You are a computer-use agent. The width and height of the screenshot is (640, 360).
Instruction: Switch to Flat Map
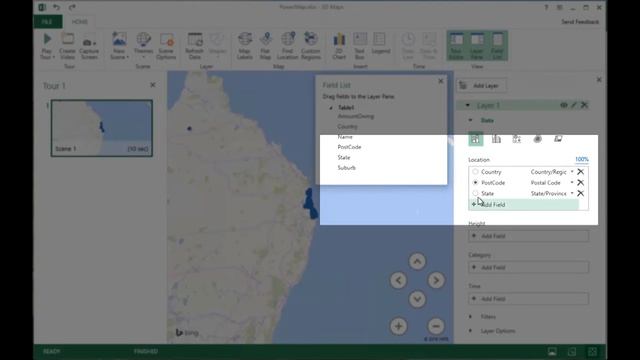click(x=265, y=46)
